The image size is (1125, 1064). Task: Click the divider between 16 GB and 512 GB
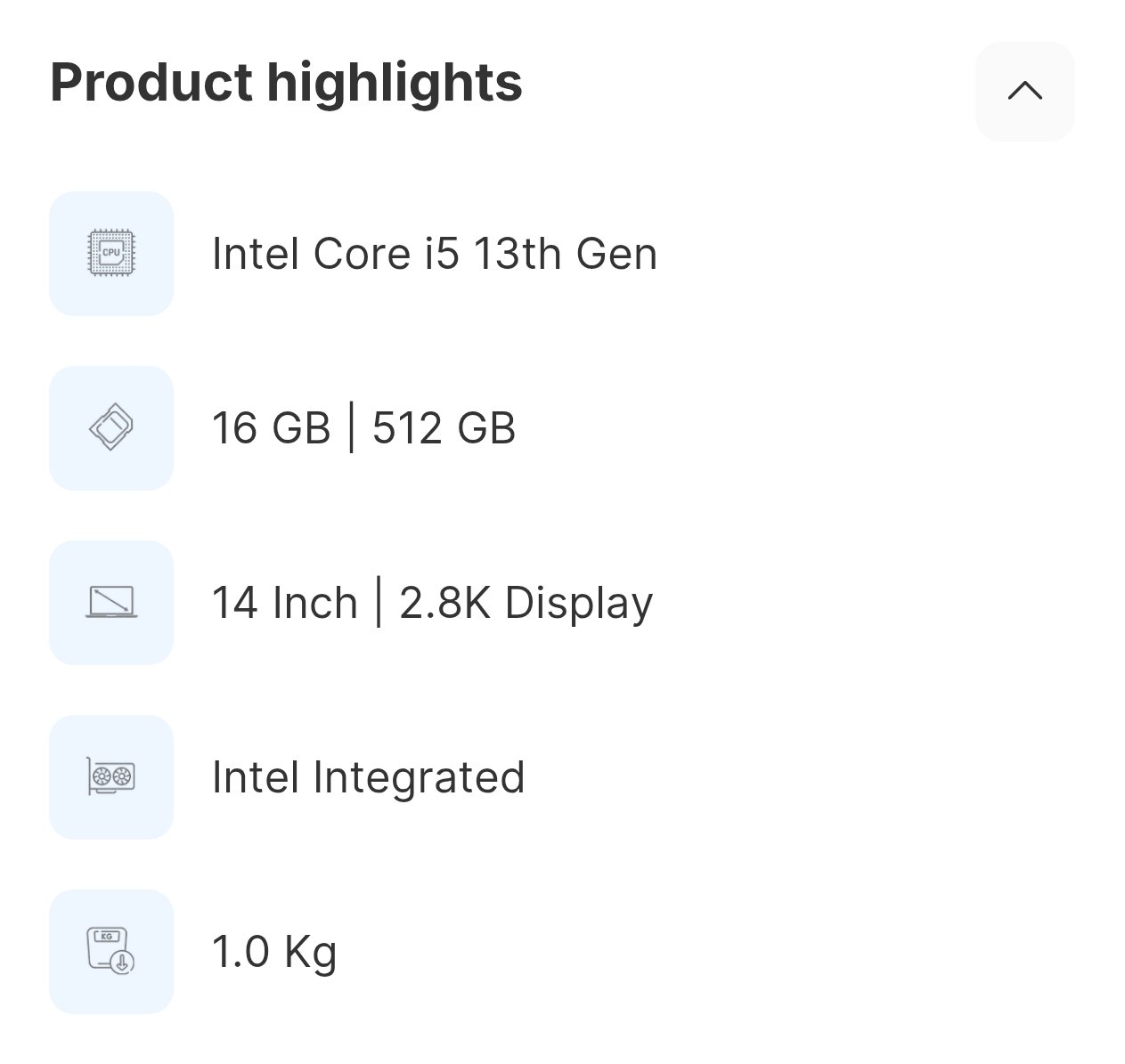[x=352, y=428]
